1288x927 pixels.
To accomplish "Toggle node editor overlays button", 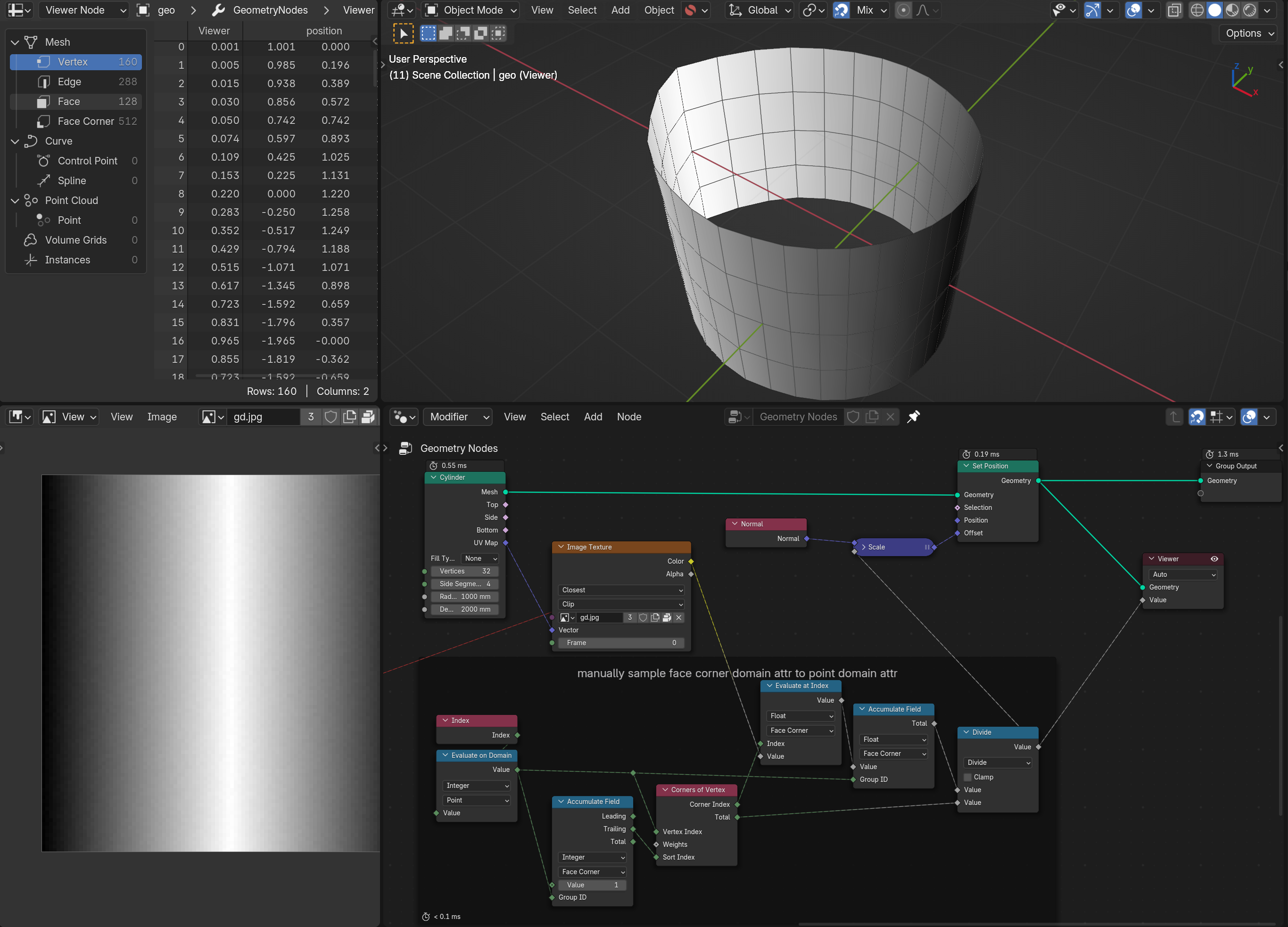I will 1249,417.
